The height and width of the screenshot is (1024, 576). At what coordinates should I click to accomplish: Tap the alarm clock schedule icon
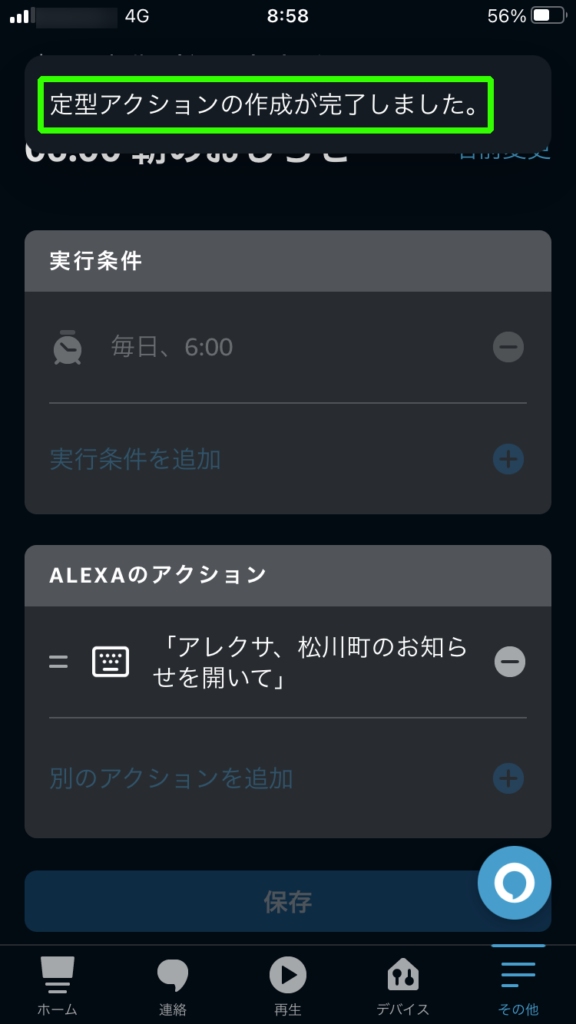[x=67, y=347]
